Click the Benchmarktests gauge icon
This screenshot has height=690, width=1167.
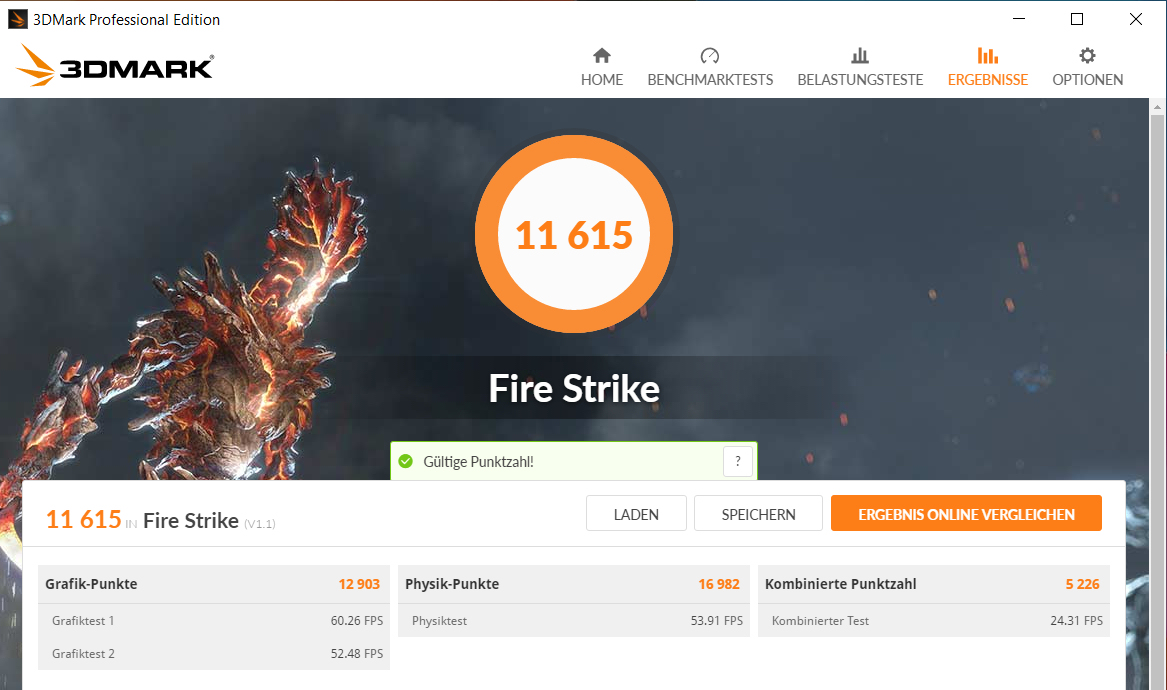[x=710, y=56]
